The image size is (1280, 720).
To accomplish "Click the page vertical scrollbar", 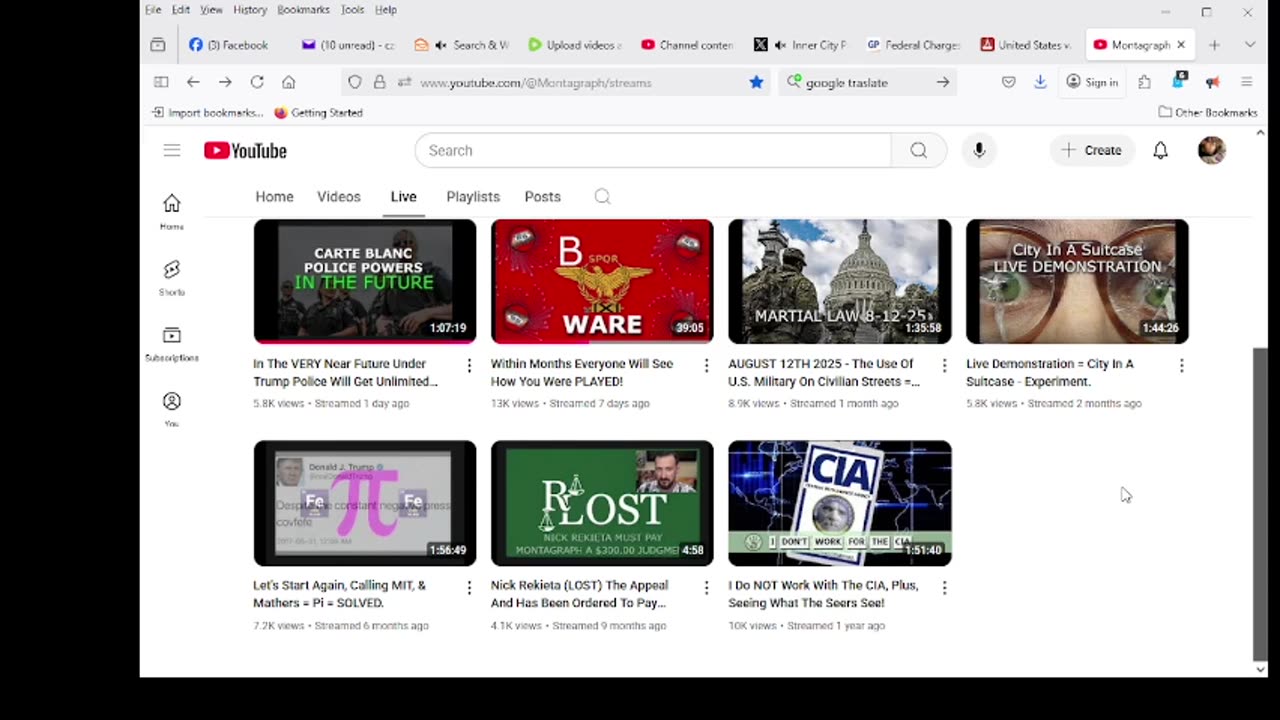I will (x=1260, y=500).
